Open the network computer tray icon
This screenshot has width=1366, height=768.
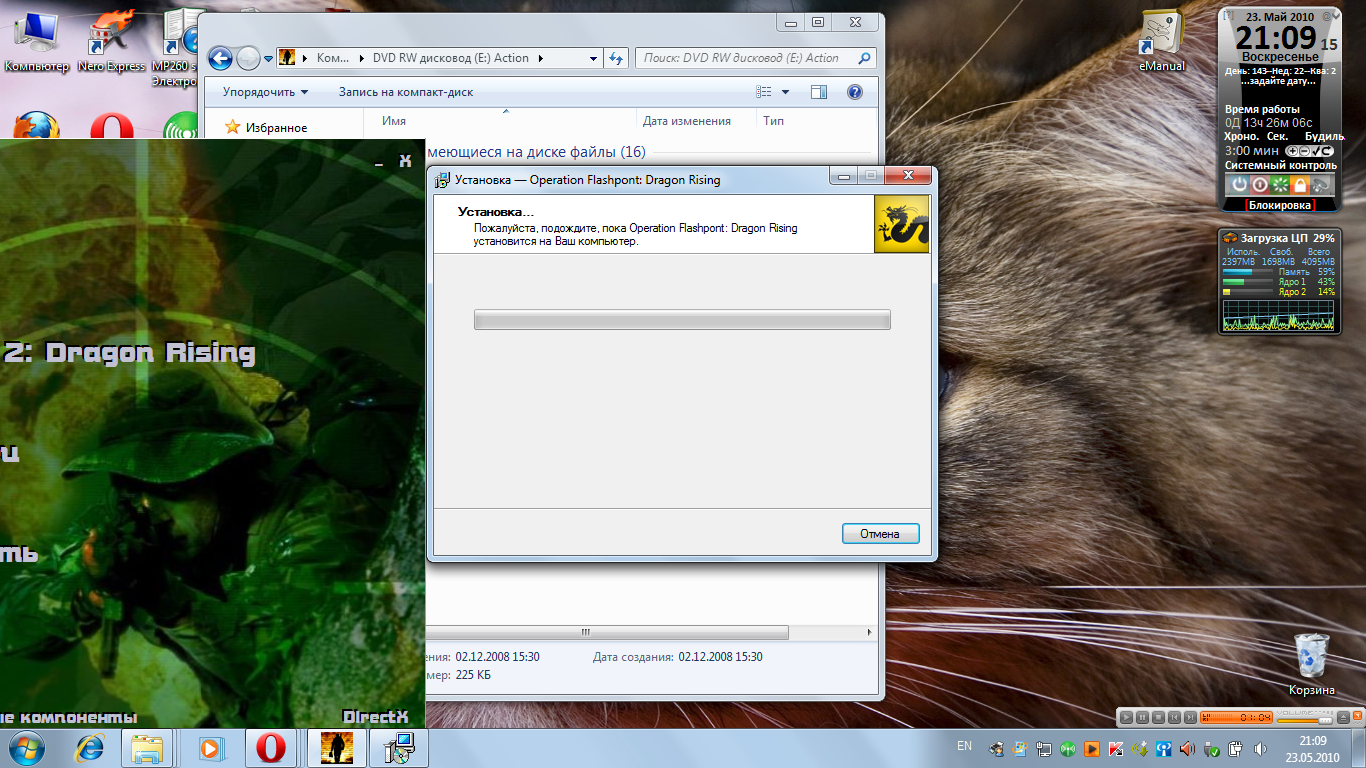1044,748
